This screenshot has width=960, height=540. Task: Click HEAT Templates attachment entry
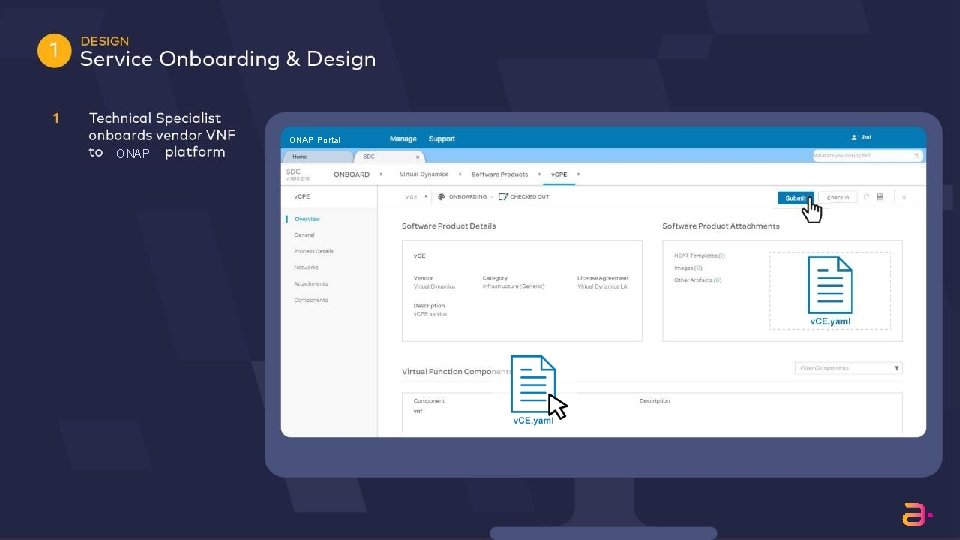[x=699, y=256]
